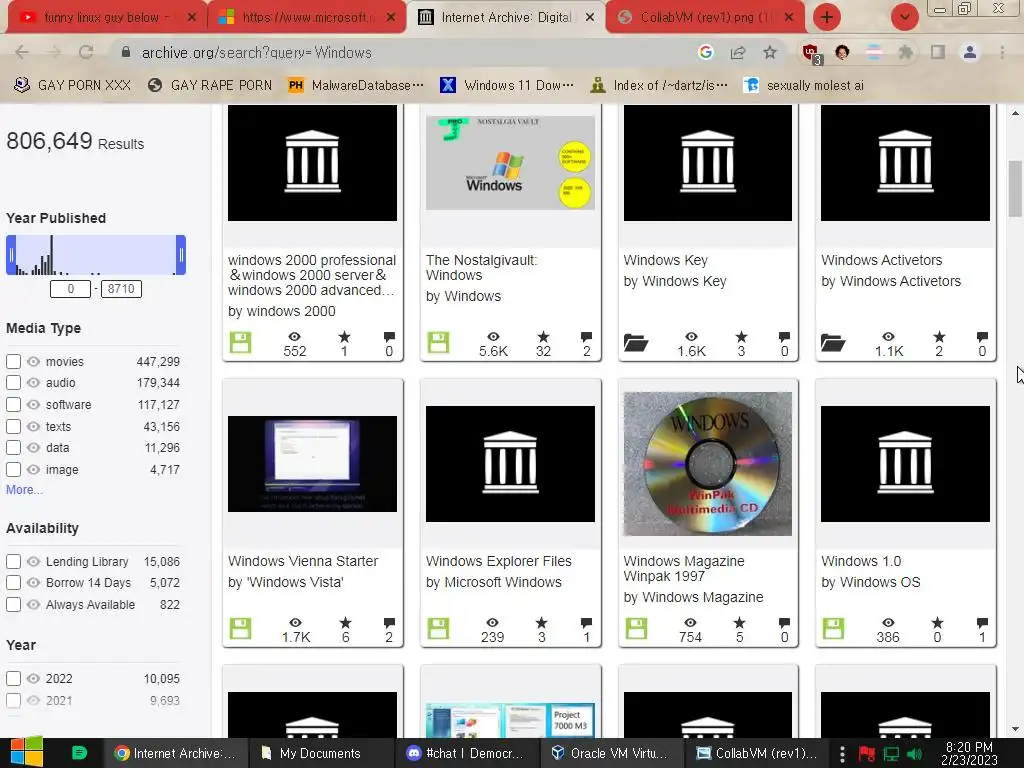1024x768 pixels.
Task: Switch to Discord #chat taskbar button
Action: pyautogui.click(x=466, y=754)
